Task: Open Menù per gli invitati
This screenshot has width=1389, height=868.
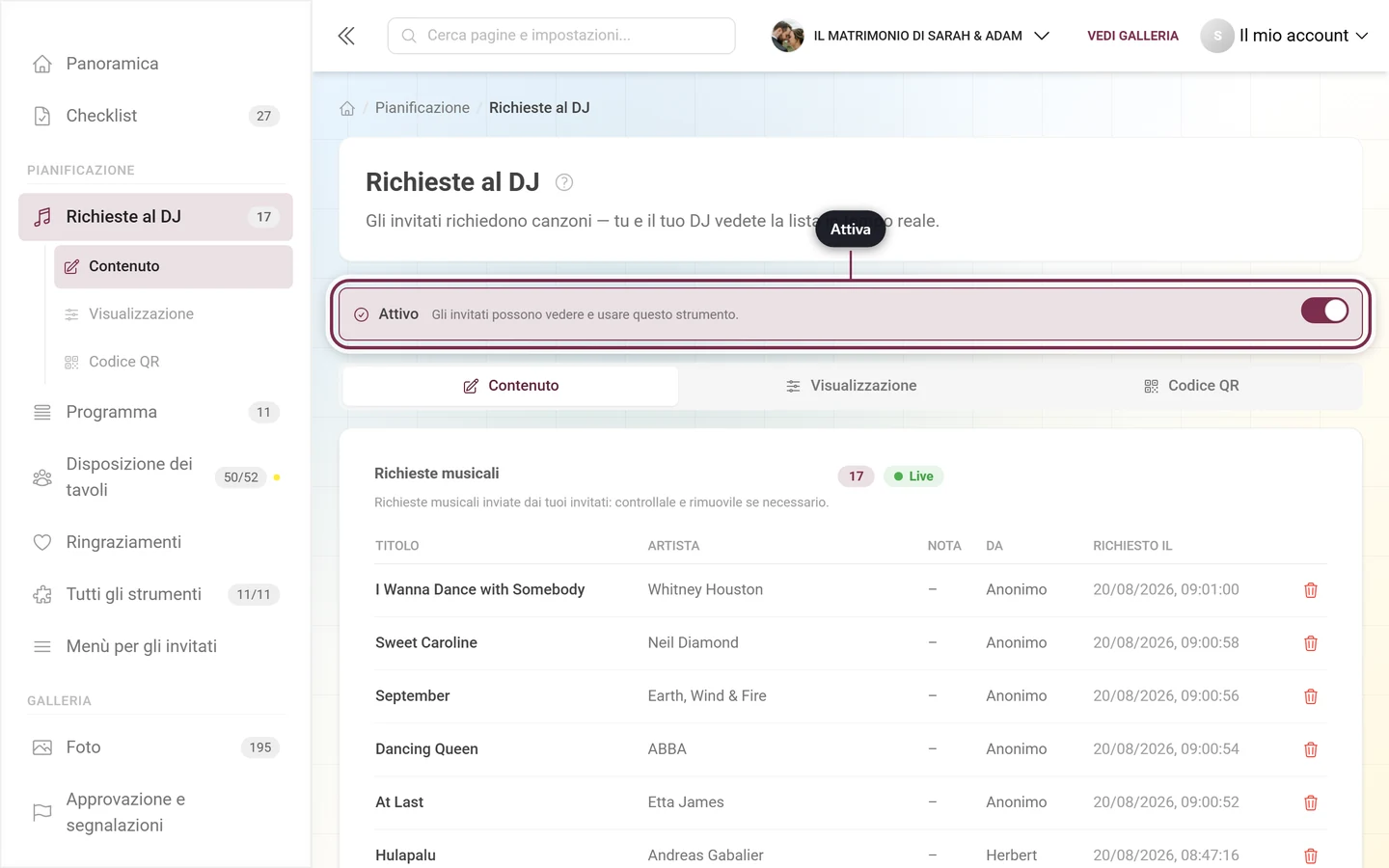Action: coord(155,646)
